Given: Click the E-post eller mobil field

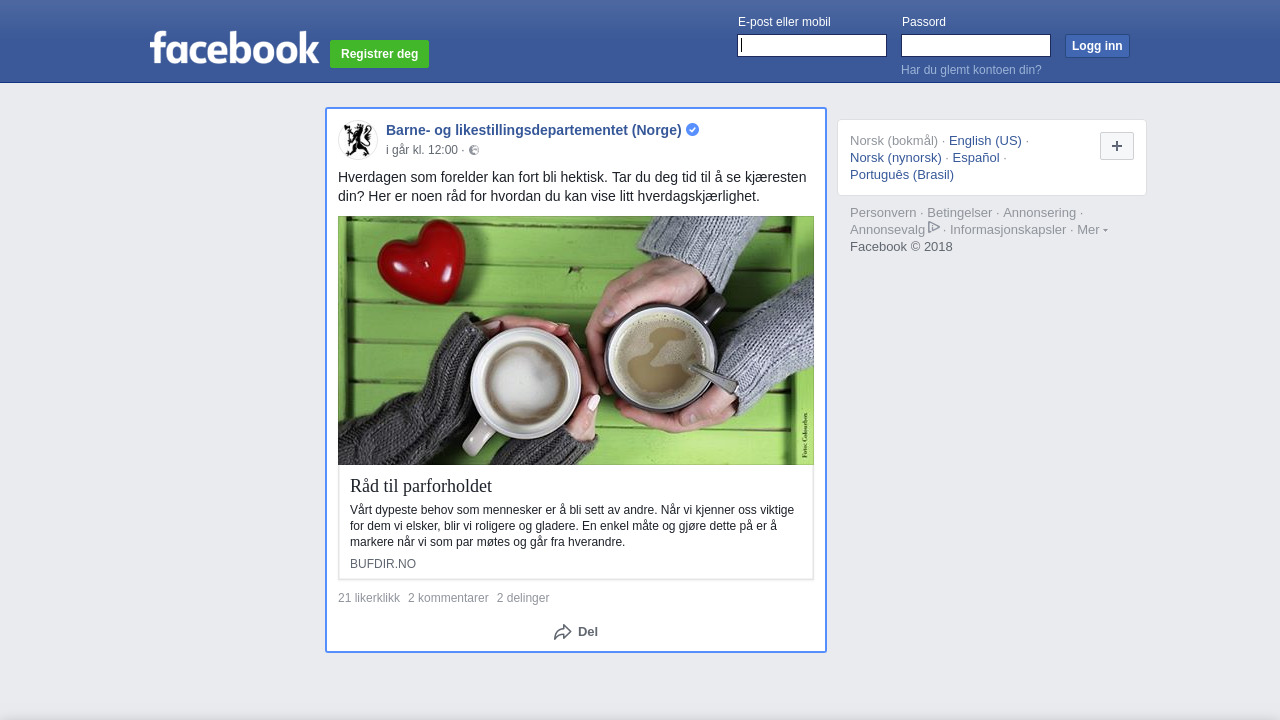Looking at the screenshot, I should 811,46.
